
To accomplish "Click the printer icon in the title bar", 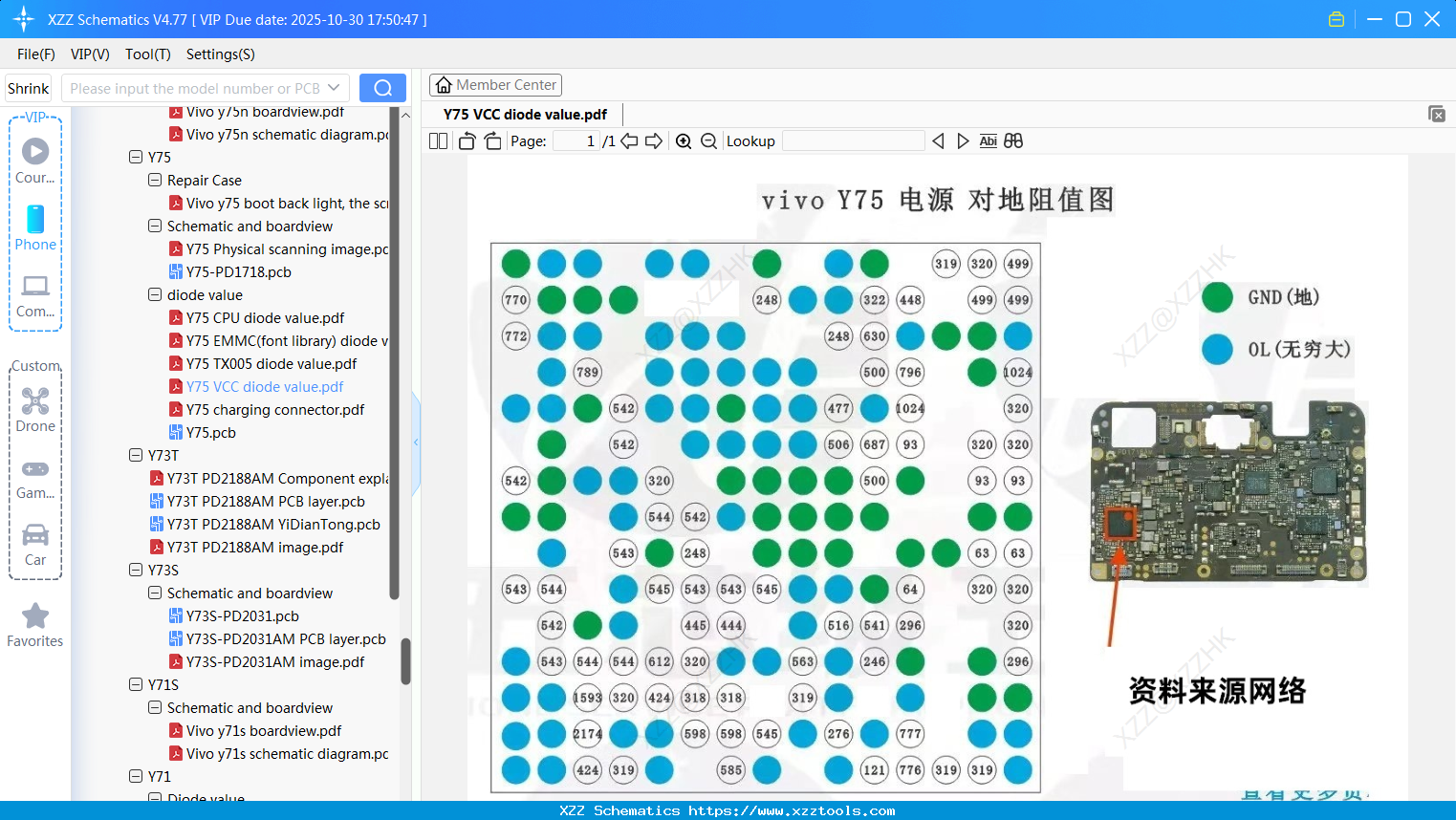I will 1336,18.
